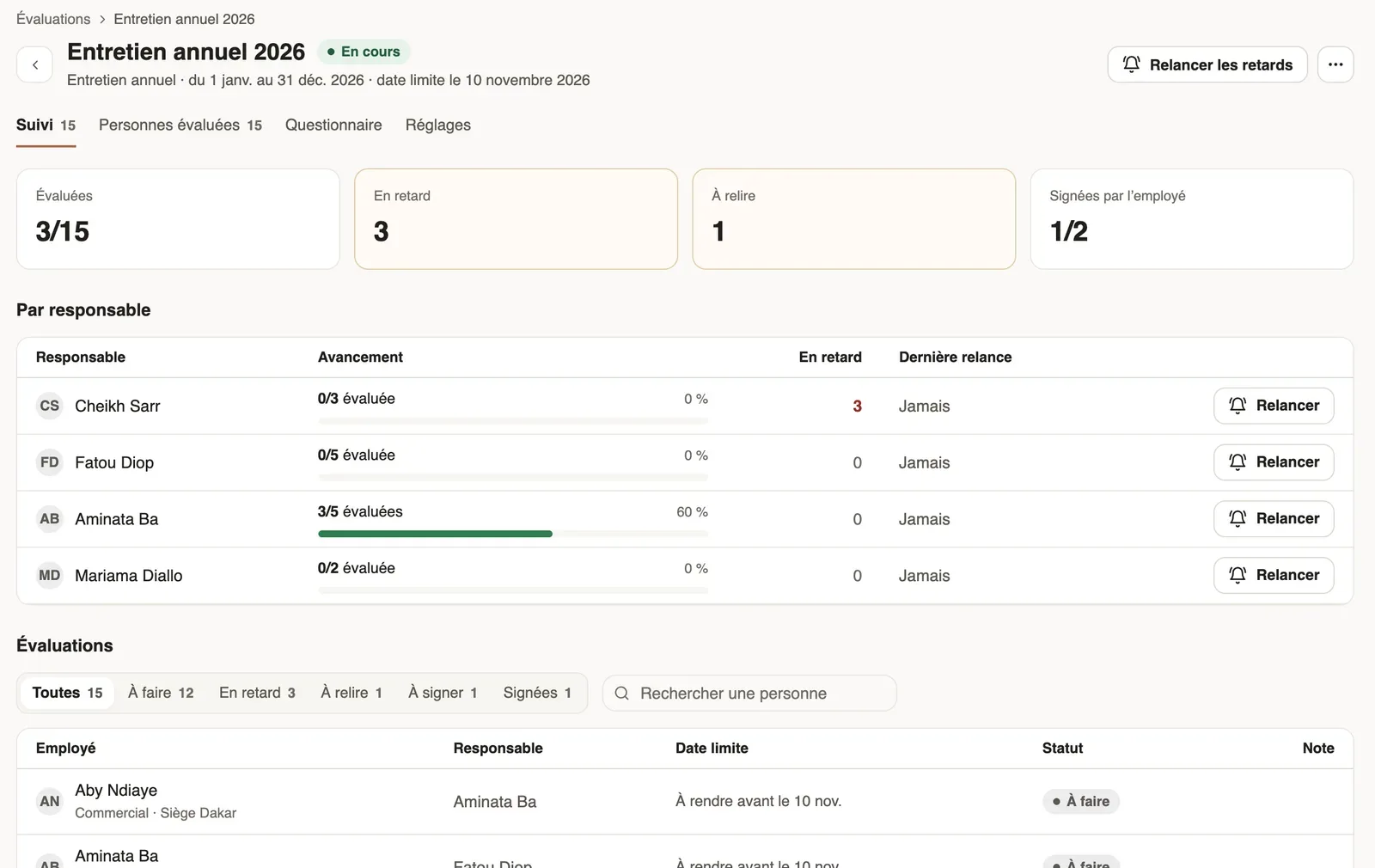
Task: Click the AB avatar in the responsable table
Action: (50, 519)
